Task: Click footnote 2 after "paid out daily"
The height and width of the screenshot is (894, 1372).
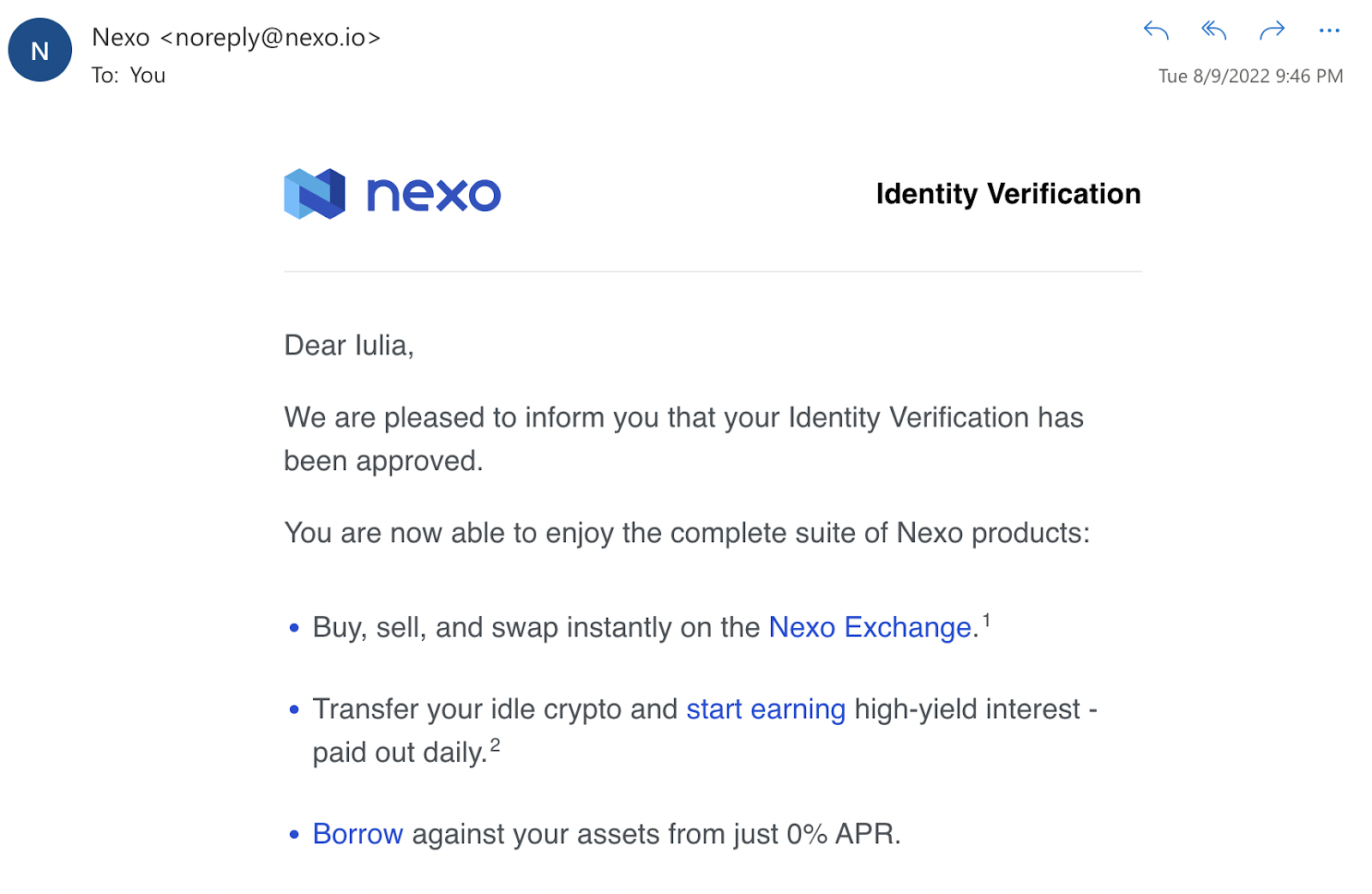Action: [495, 745]
